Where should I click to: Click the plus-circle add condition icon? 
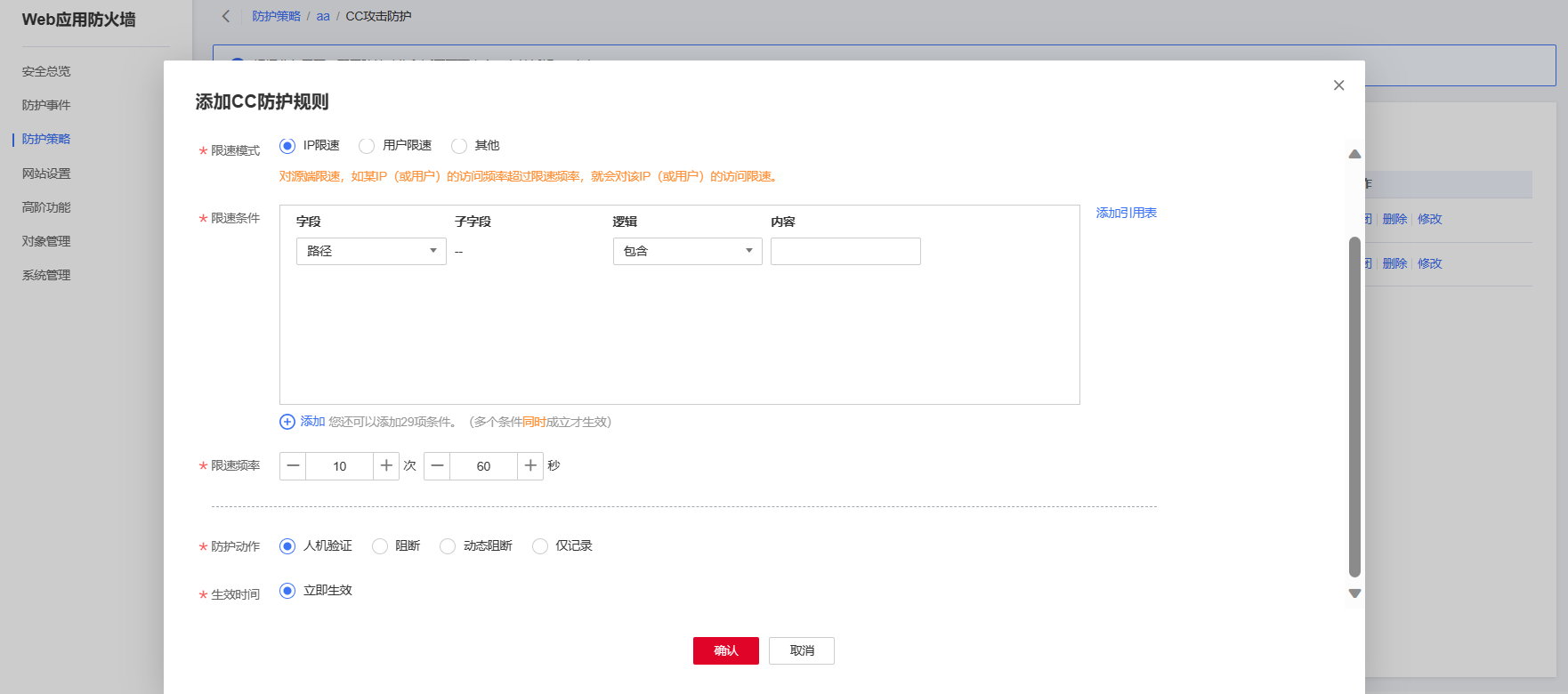click(x=287, y=422)
